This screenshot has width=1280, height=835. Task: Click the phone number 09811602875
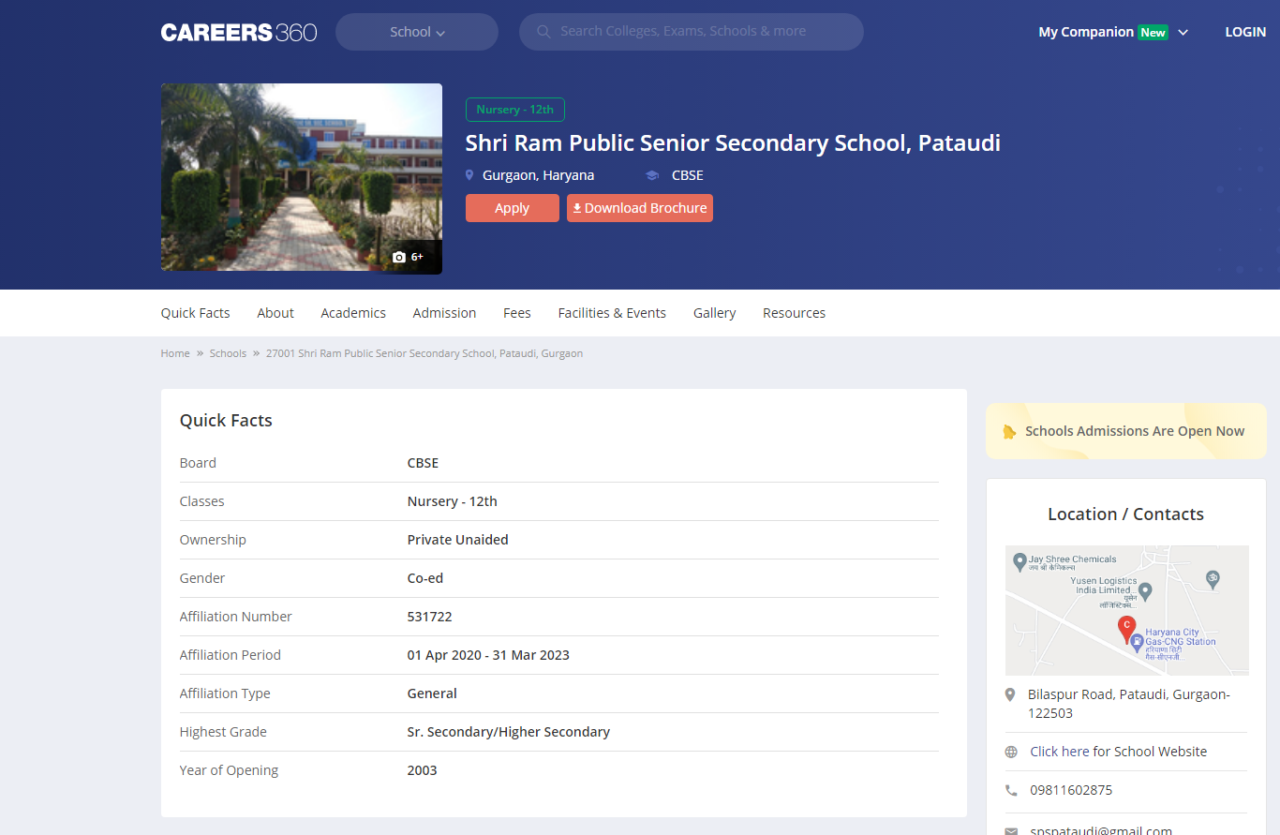[x=1071, y=790]
